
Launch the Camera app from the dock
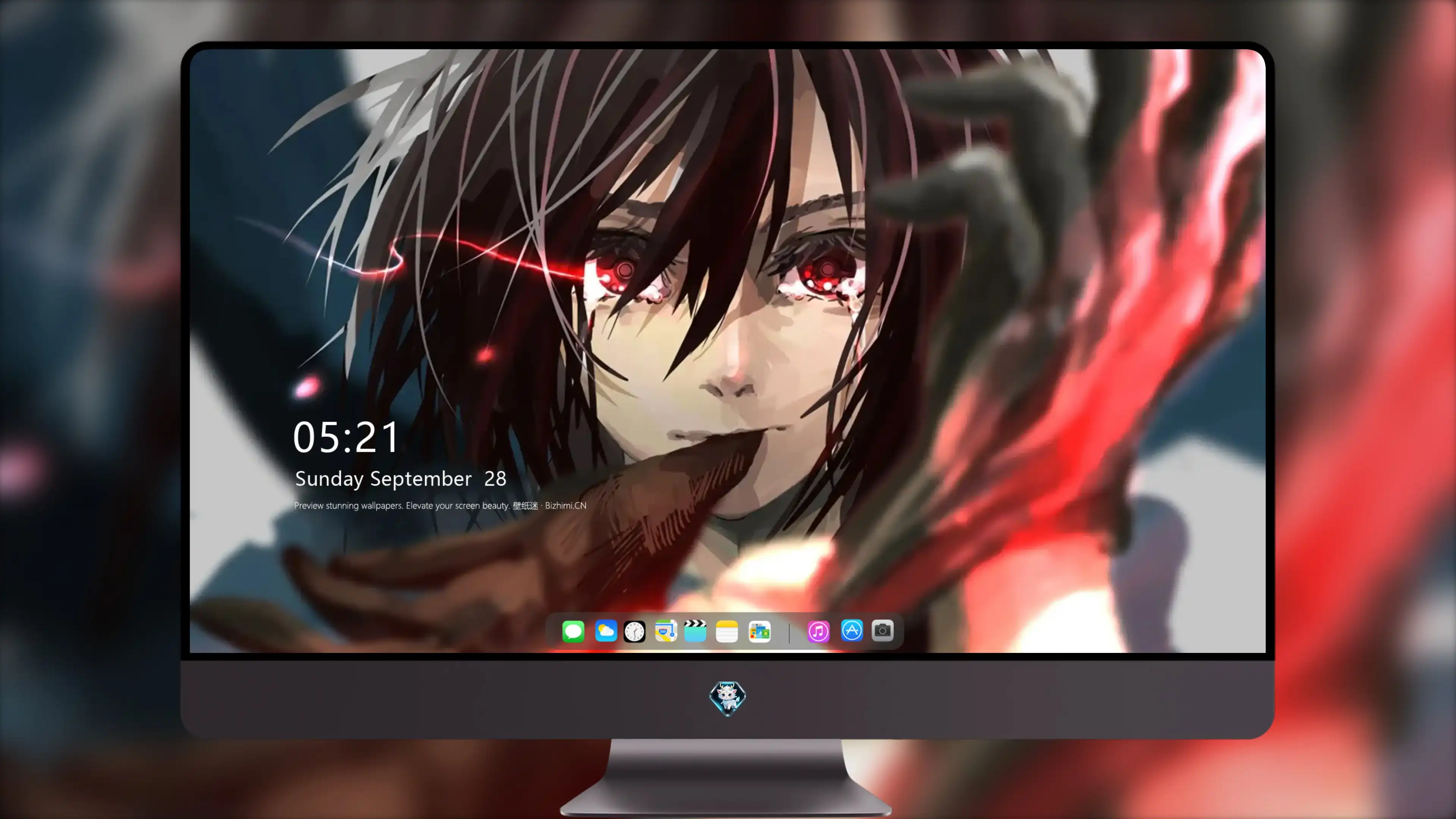click(882, 630)
